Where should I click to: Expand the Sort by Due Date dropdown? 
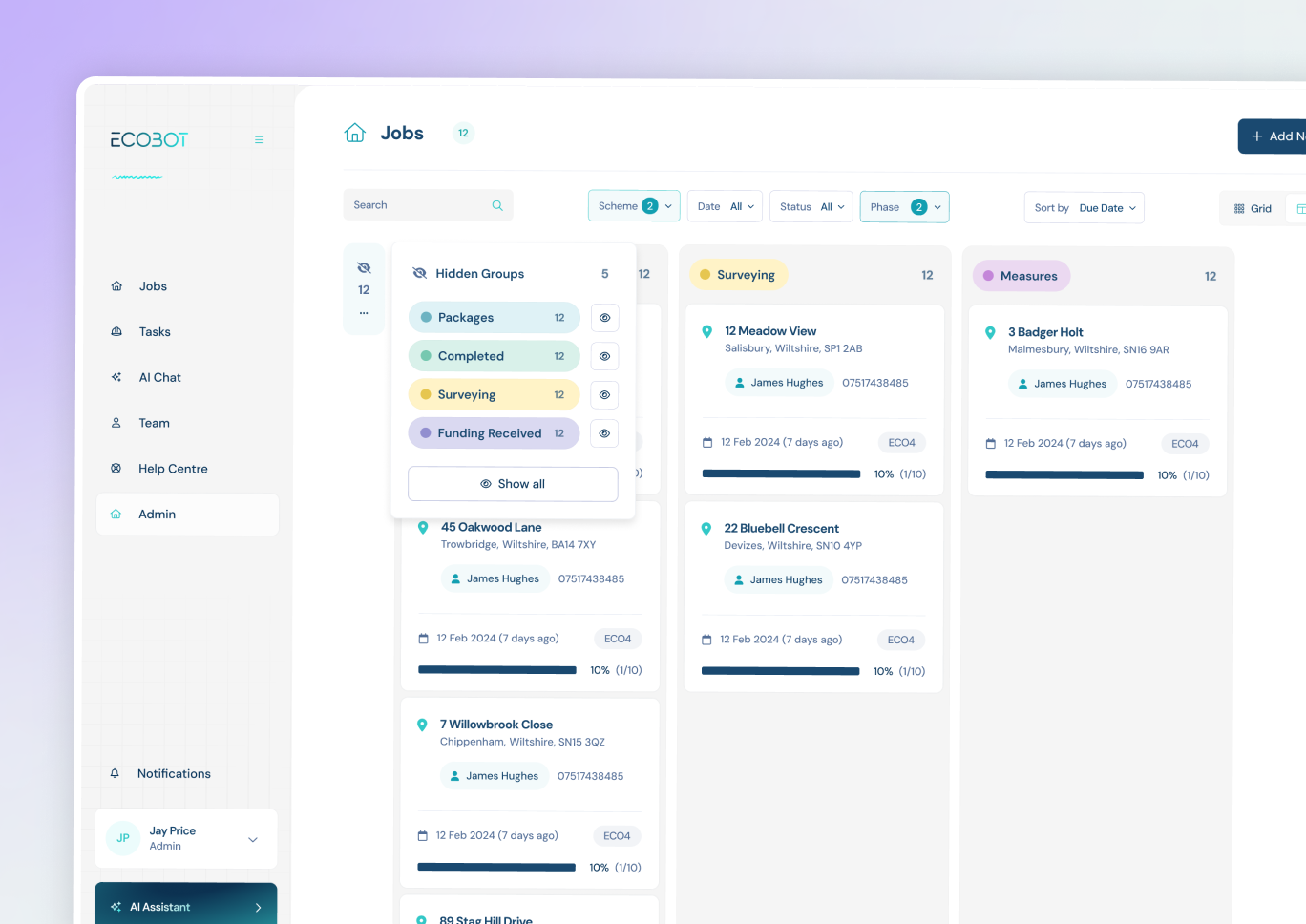point(1084,208)
